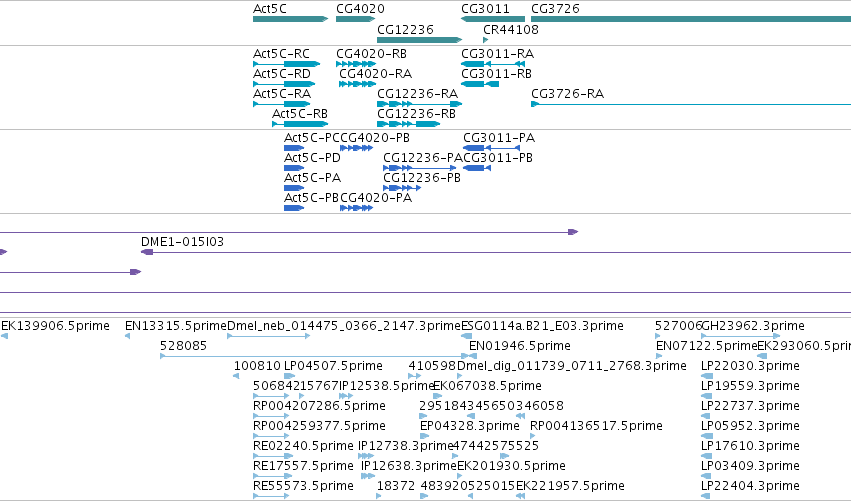Viewport: 851px width, 501px height.
Task: Click transcript CG12236-RB
Action: [x=408, y=124]
